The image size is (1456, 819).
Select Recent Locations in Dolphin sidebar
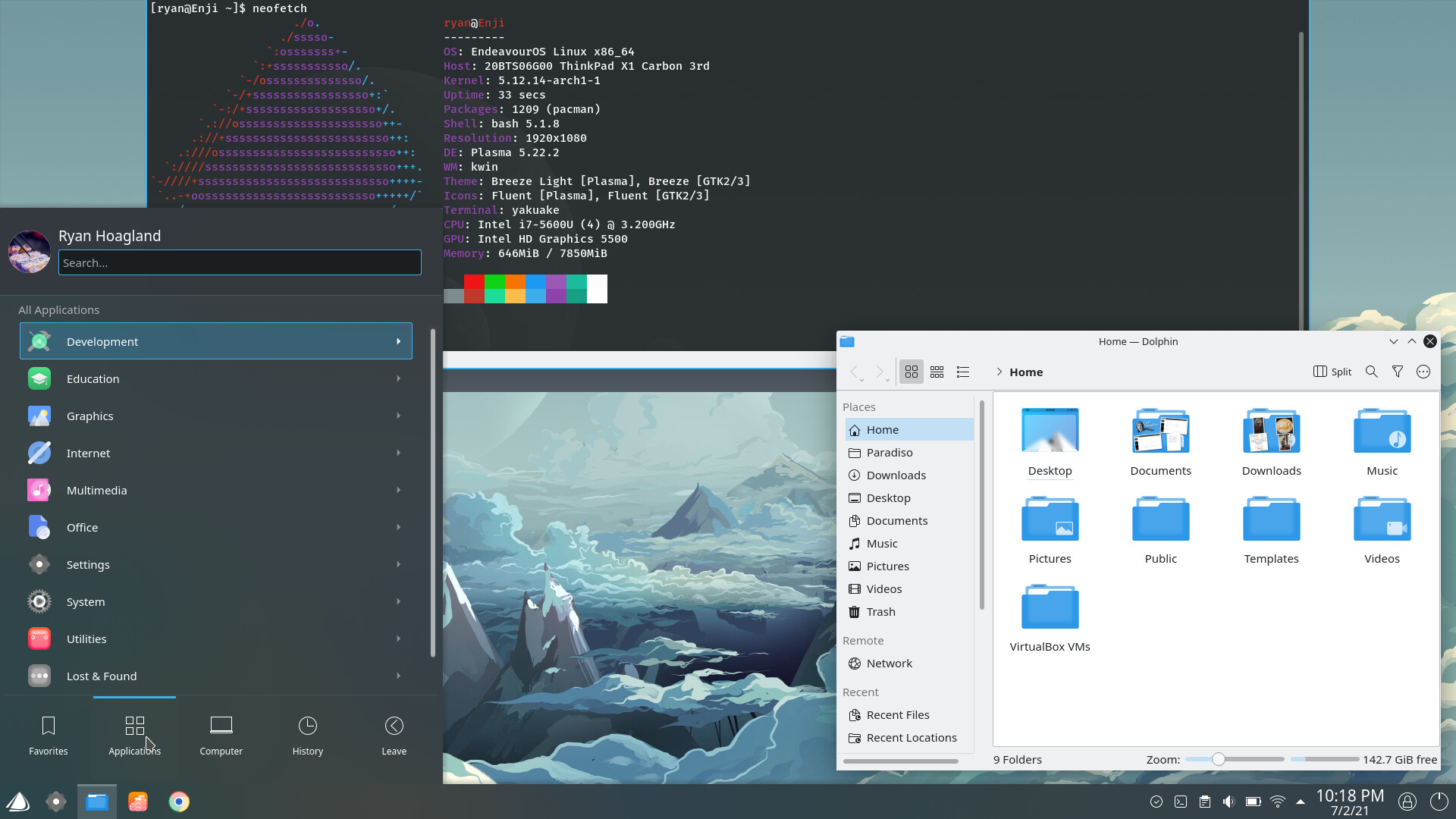(x=912, y=737)
